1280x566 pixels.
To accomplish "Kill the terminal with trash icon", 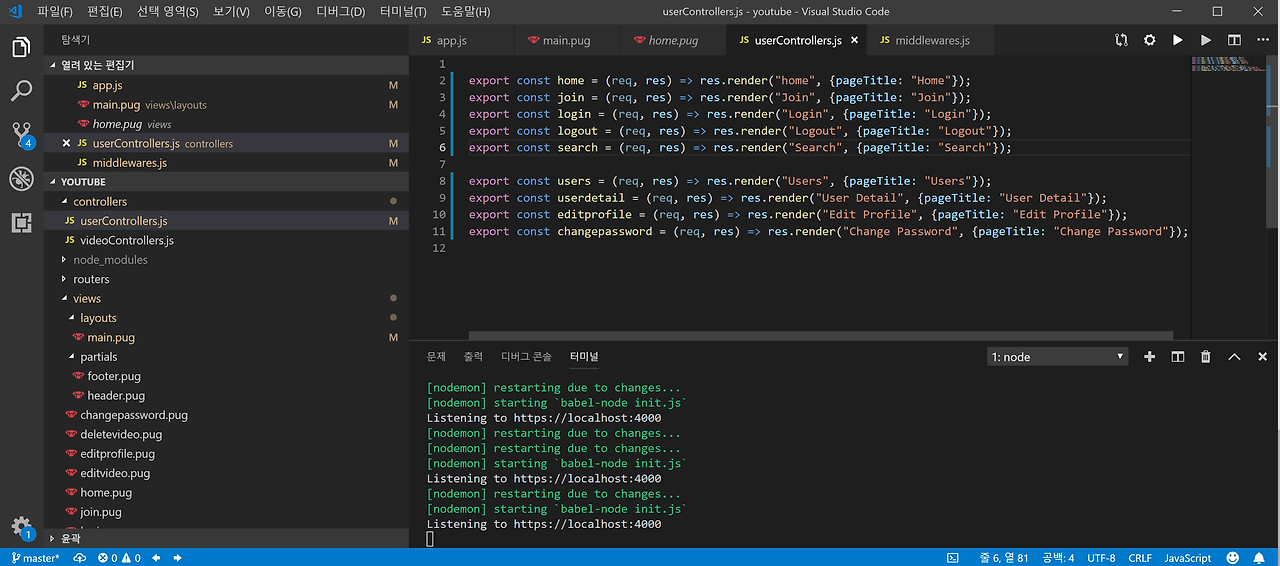I will coord(1206,357).
